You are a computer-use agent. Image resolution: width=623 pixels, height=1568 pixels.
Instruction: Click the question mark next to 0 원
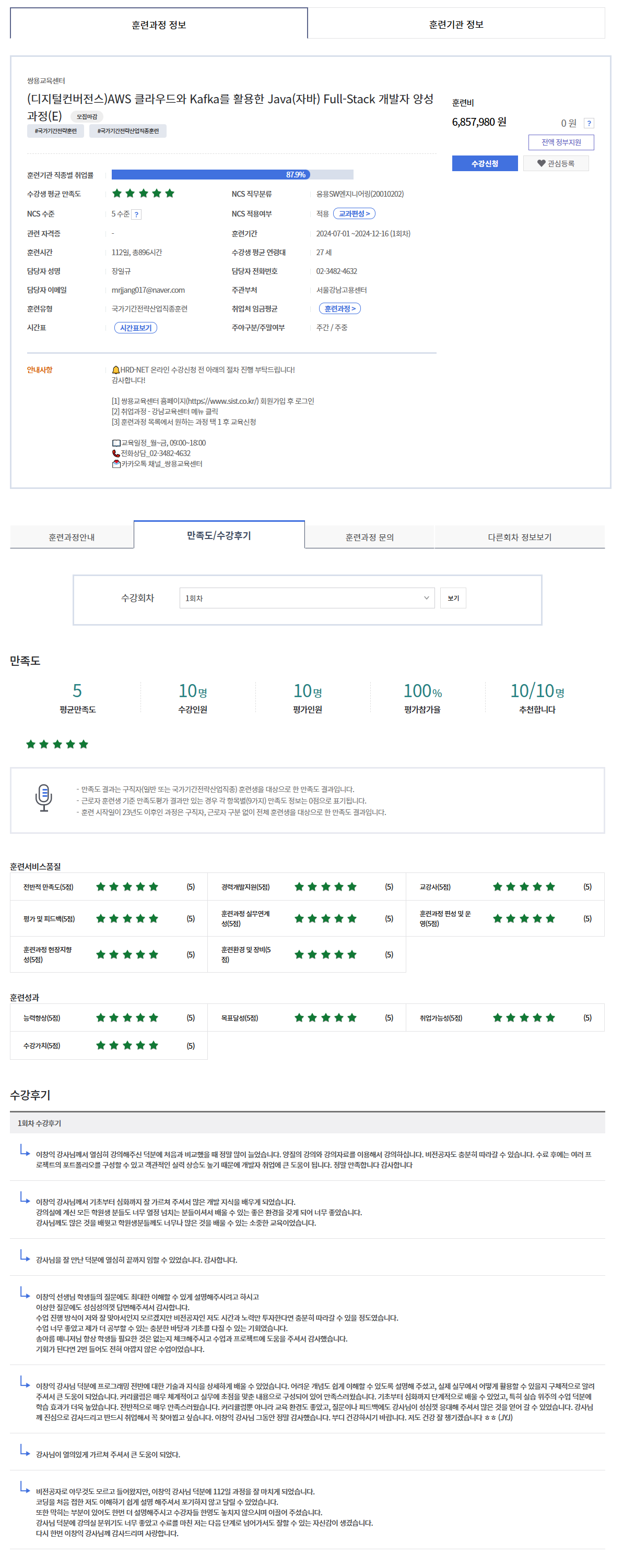click(589, 124)
